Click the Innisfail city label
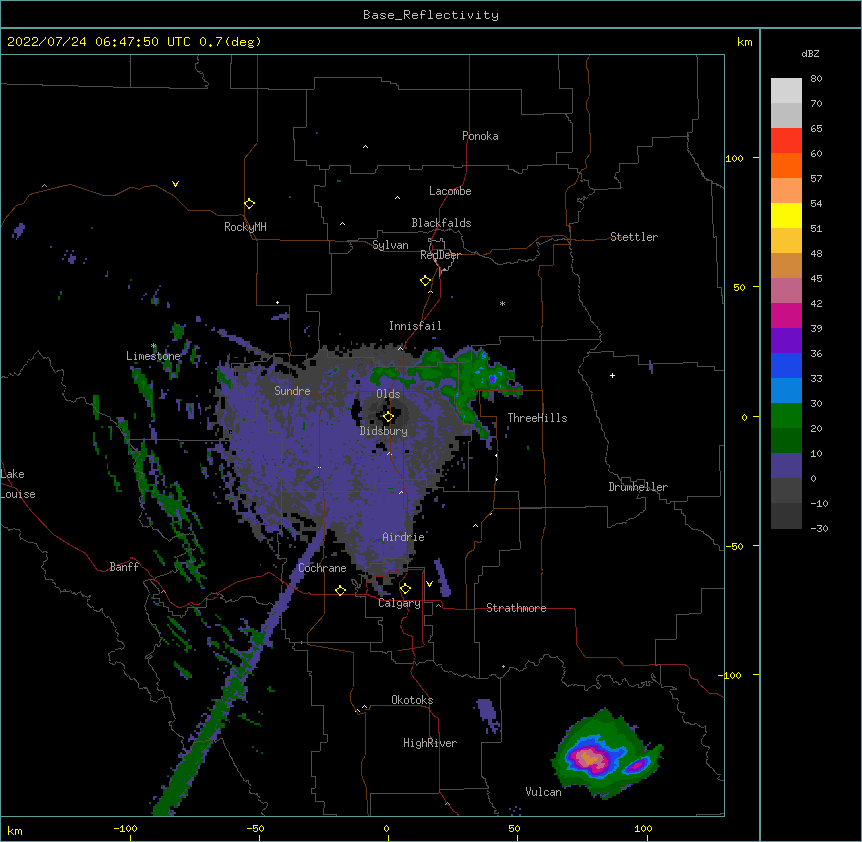862x842 pixels. (415, 326)
